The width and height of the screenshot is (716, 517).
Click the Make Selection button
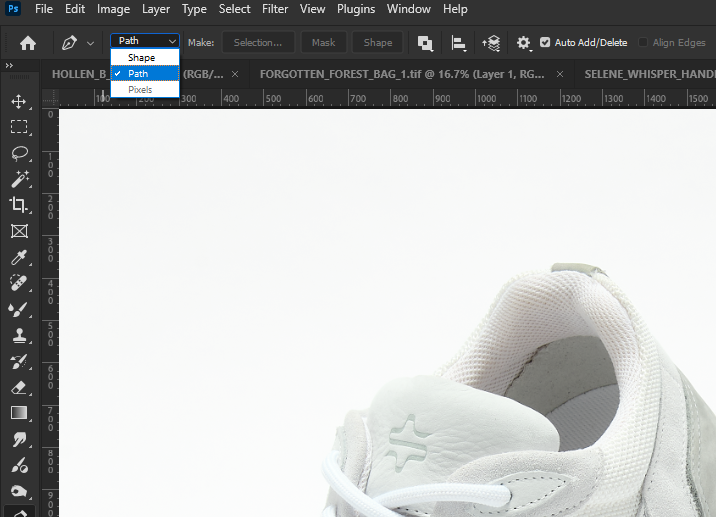(258, 43)
